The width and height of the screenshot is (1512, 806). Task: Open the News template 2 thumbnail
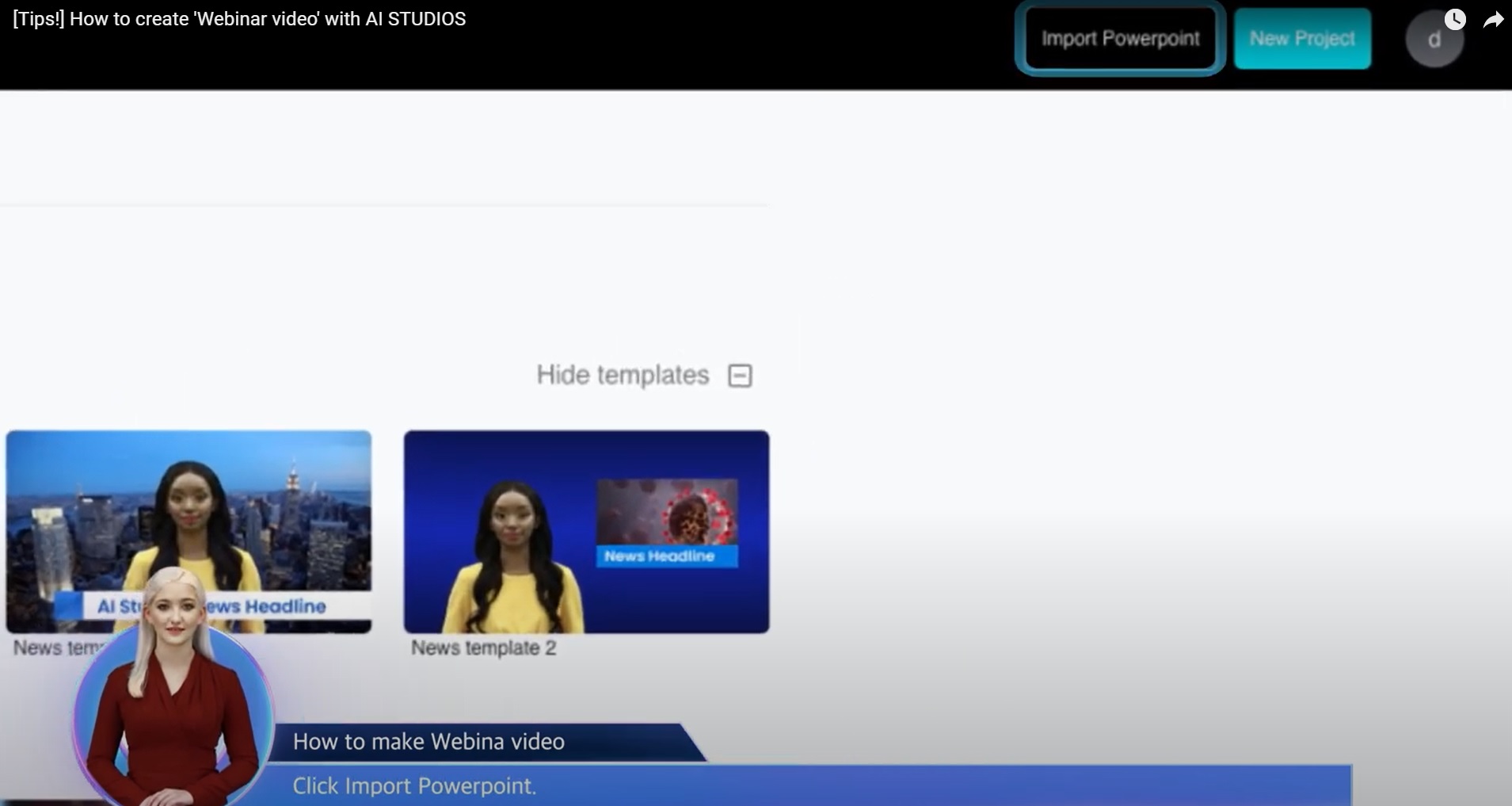[x=586, y=531]
